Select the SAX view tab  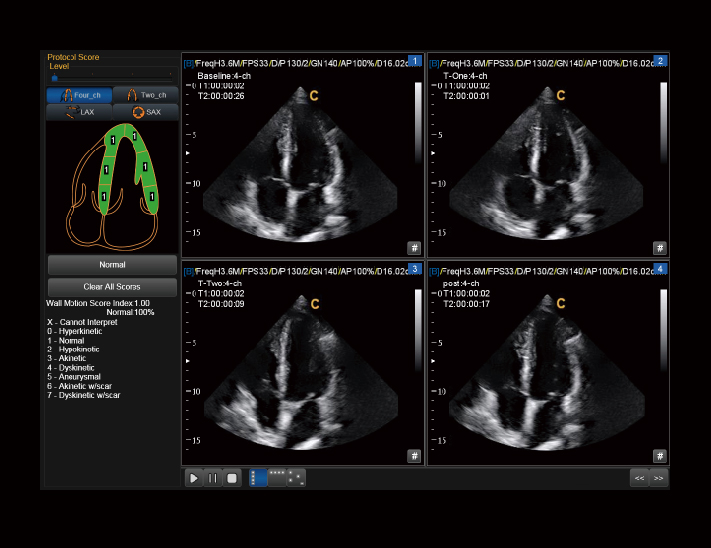pos(146,112)
